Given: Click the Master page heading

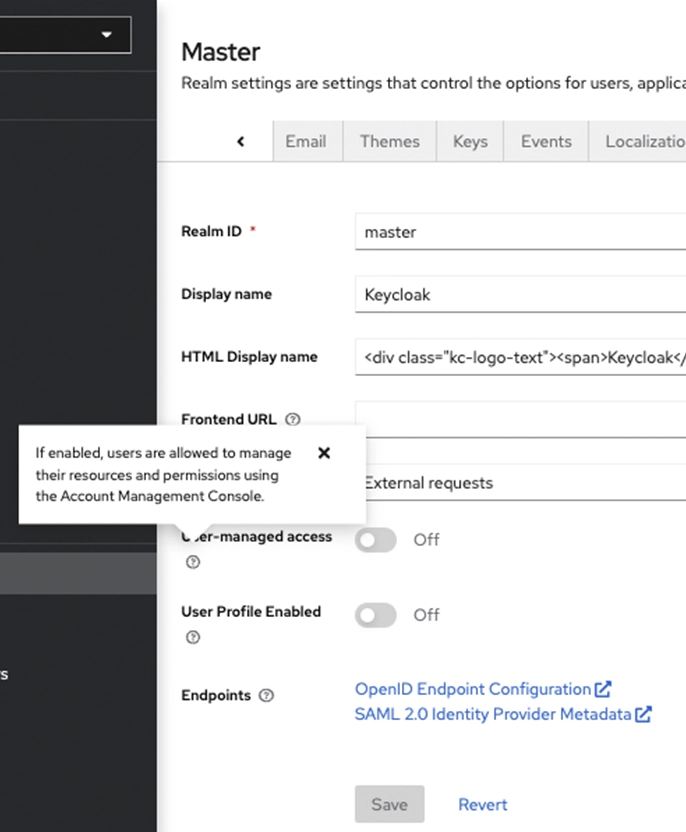Looking at the screenshot, I should (x=221, y=52).
